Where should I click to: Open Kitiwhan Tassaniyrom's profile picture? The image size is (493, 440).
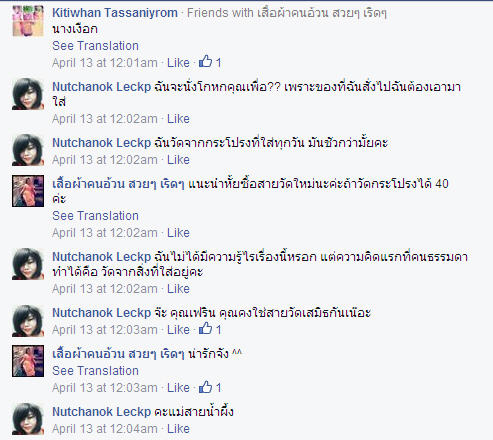(28, 21)
